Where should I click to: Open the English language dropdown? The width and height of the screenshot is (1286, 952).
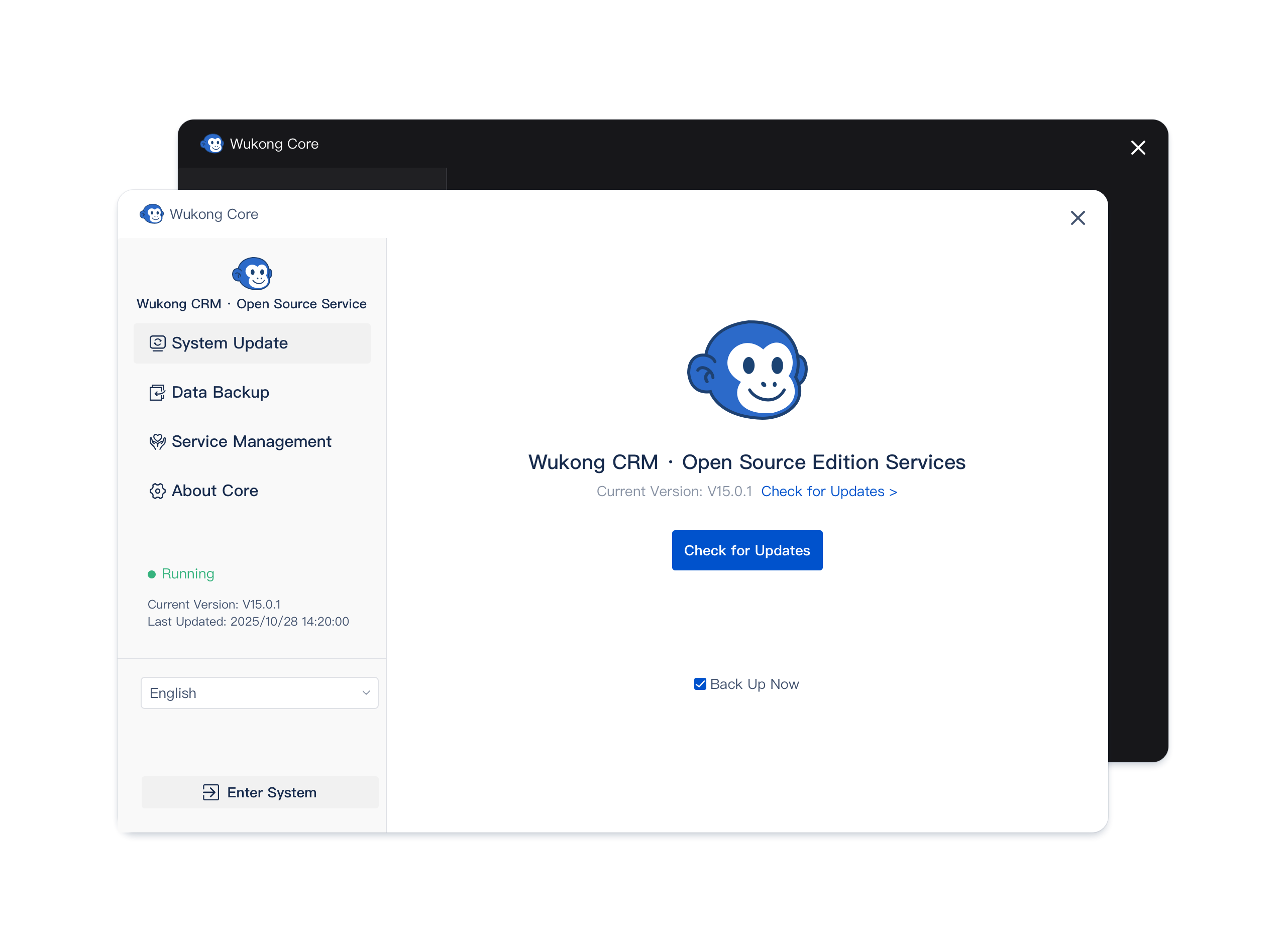tap(259, 693)
